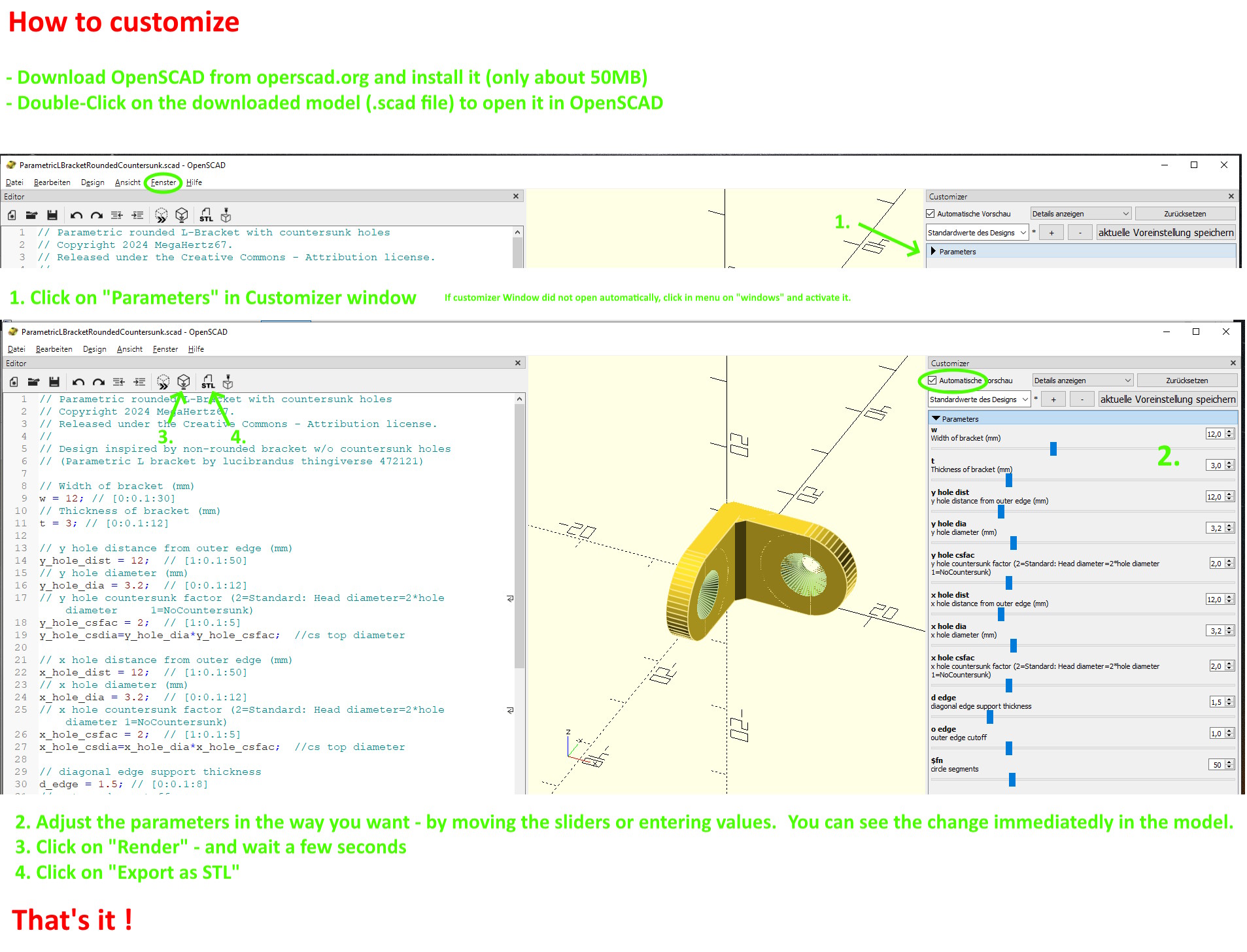Click the y hole dia value field showing 3,2

point(1217,528)
